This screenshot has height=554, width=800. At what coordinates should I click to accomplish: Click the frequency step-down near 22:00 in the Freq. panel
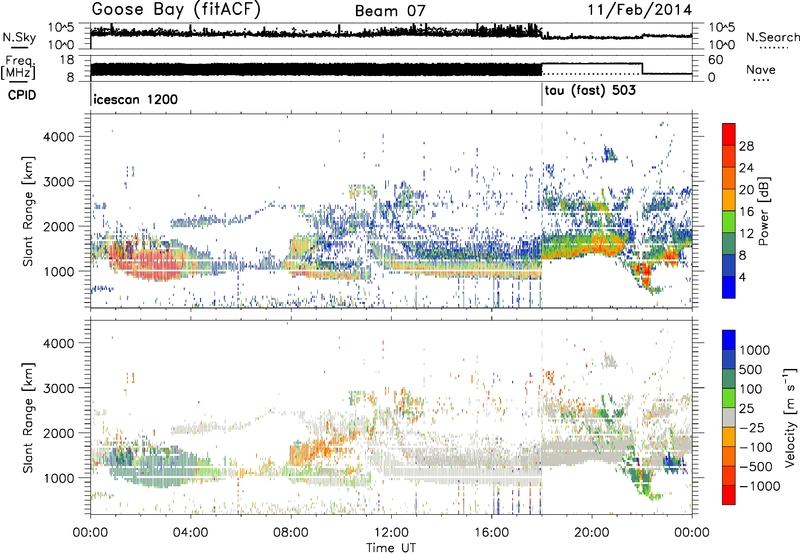[642, 68]
